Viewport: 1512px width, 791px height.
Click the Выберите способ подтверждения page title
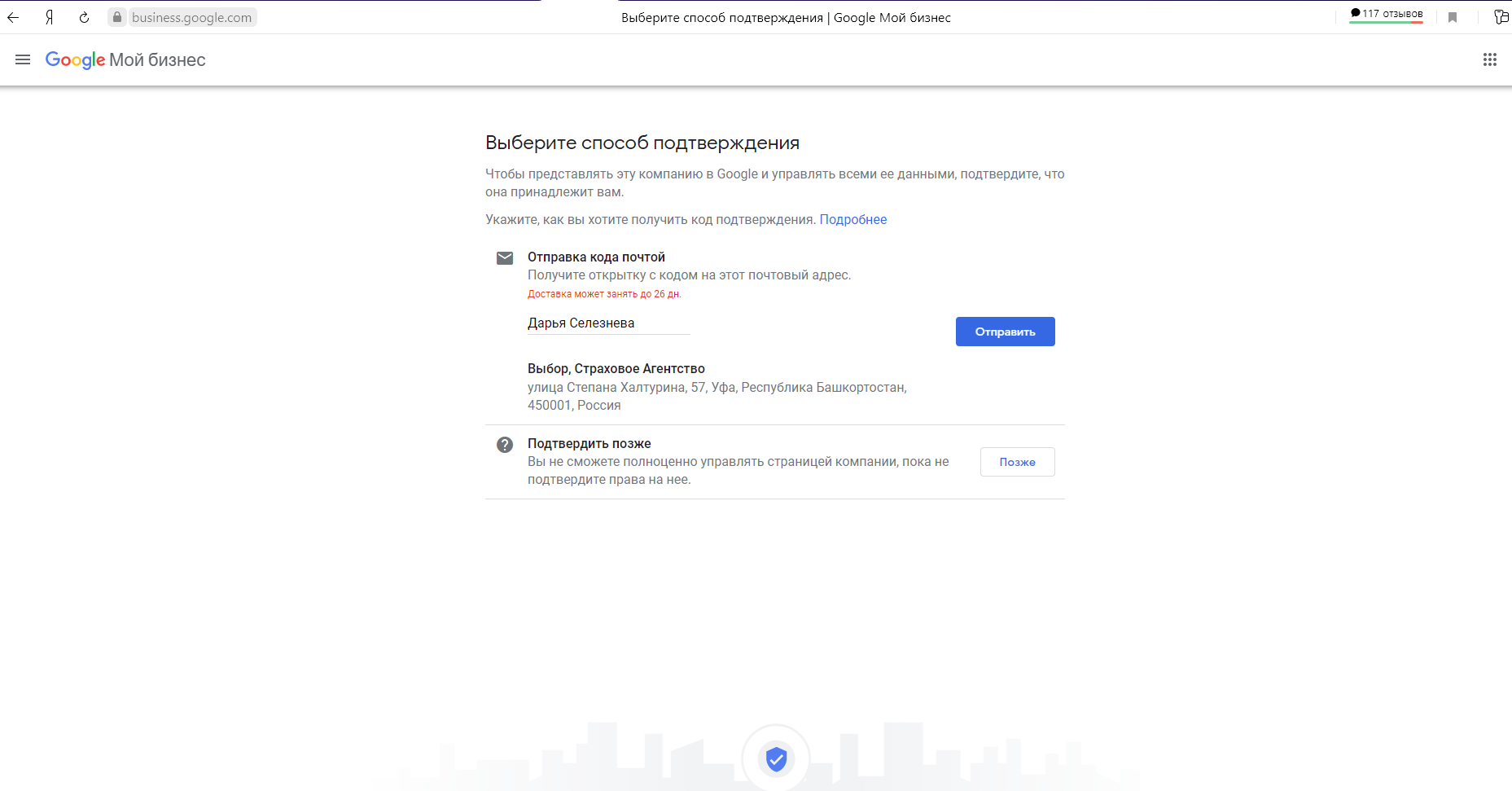coord(642,143)
